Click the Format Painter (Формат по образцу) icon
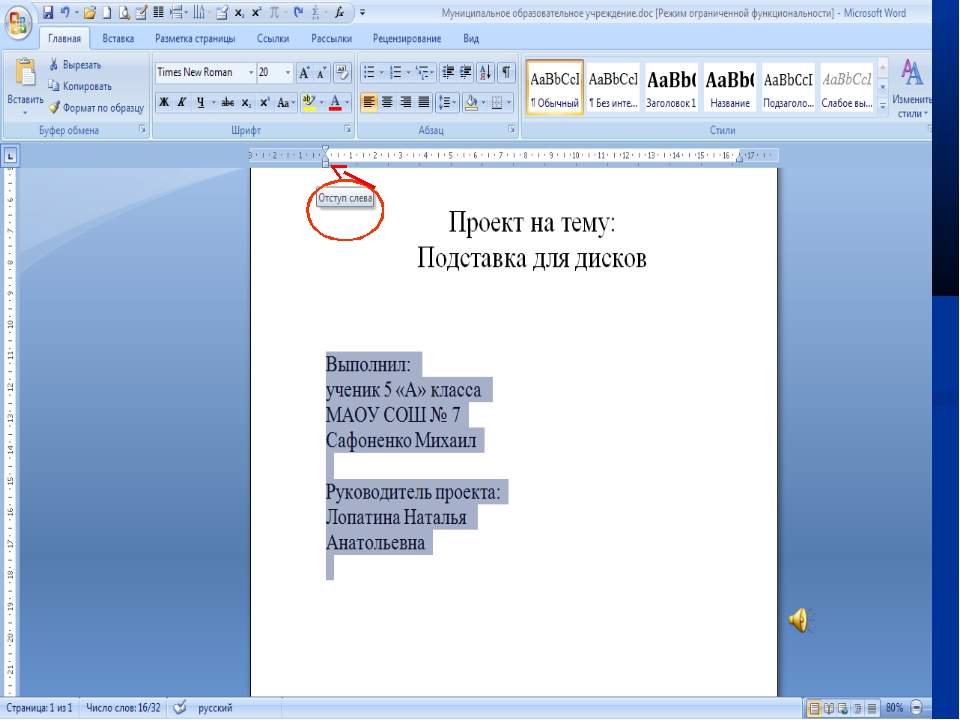Image resolution: width=960 pixels, height=720 pixels. click(x=55, y=108)
